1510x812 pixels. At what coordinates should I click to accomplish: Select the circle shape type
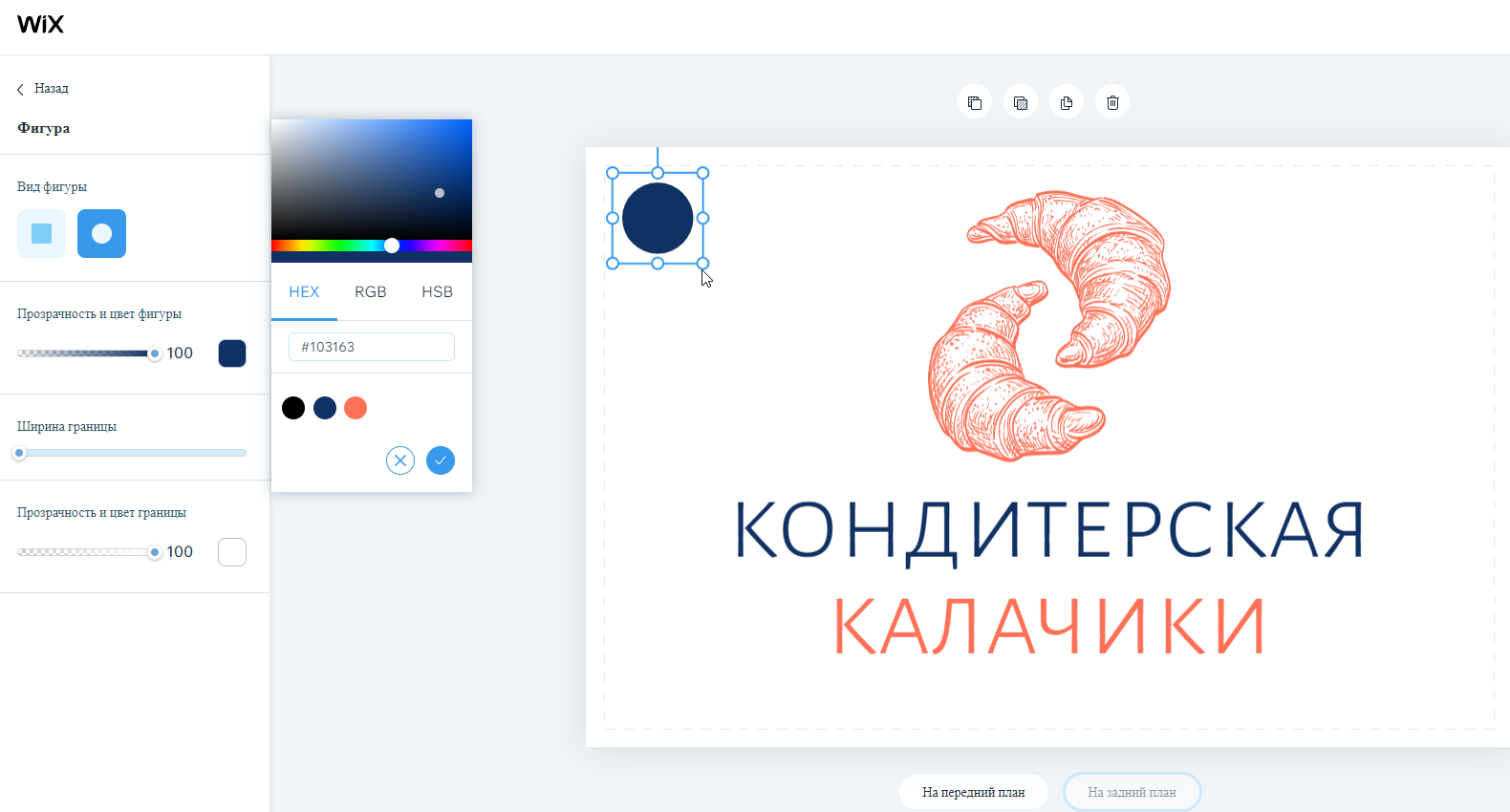[x=101, y=233]
